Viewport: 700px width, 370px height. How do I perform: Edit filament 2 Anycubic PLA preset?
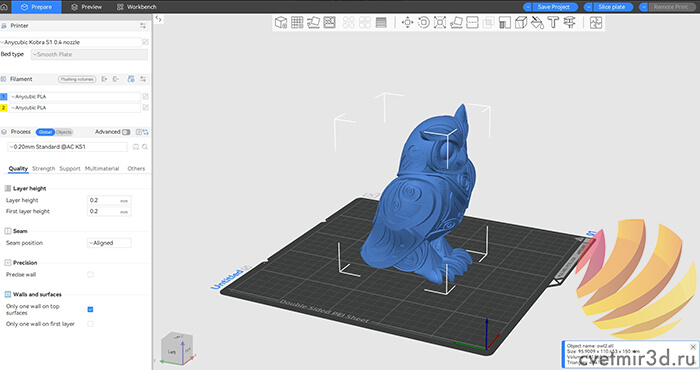tap(145, 108)
